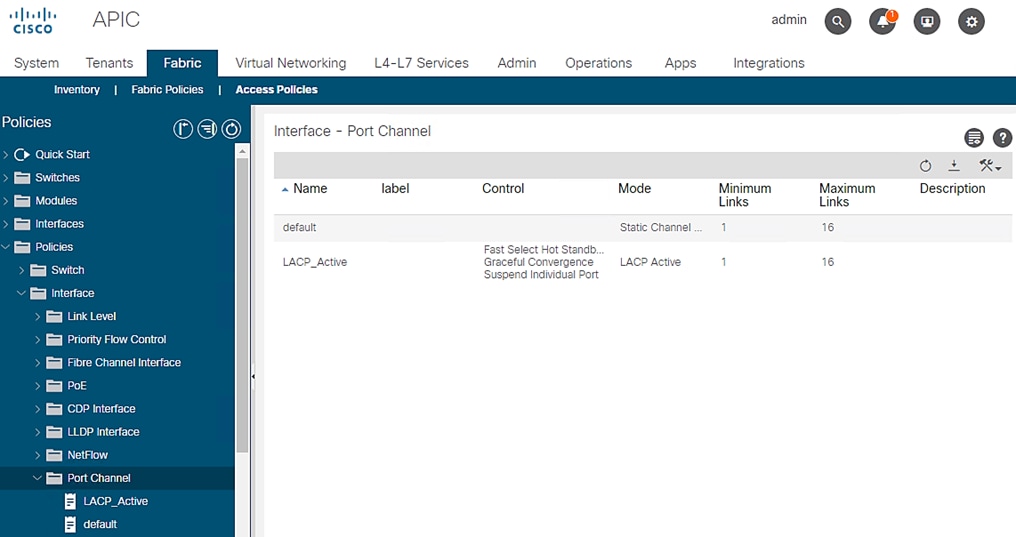Switch to the Tenants tab
Image resolution: width=1016 pixels, height=537 pixels.
[109, 63]
